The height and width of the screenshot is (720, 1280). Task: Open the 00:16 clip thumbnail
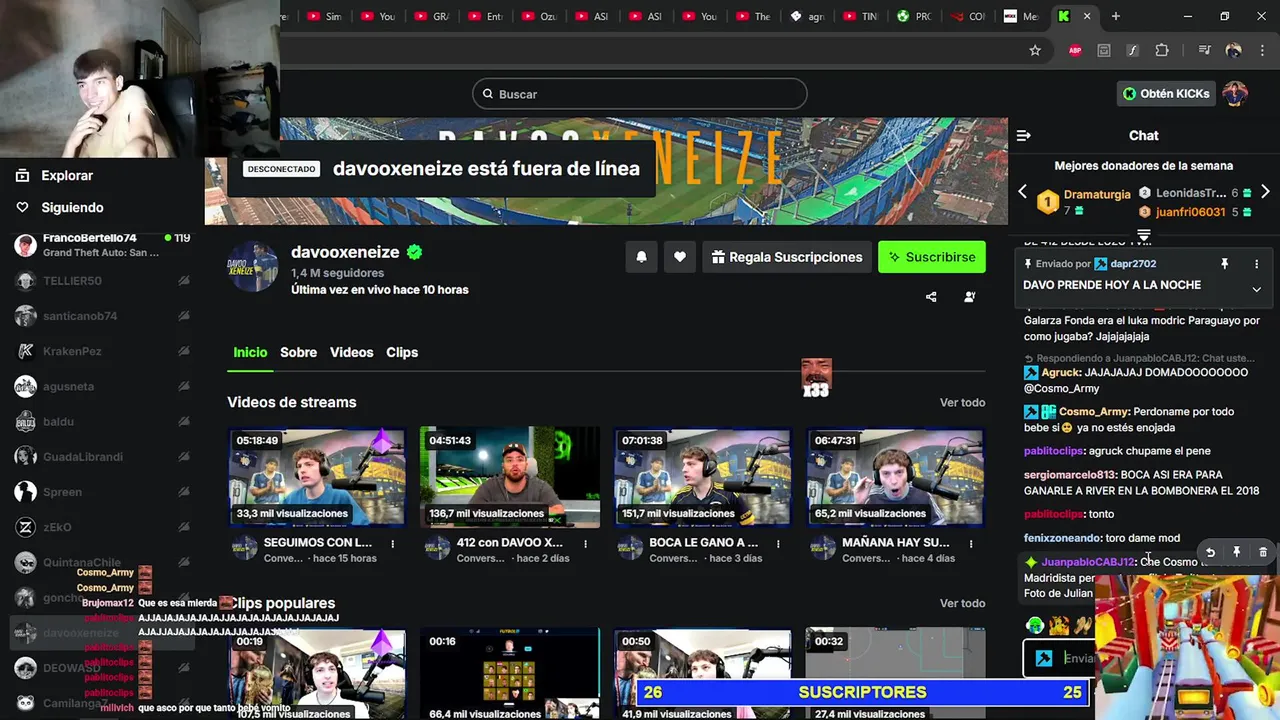pyautogui.click(x=510, y=675)
